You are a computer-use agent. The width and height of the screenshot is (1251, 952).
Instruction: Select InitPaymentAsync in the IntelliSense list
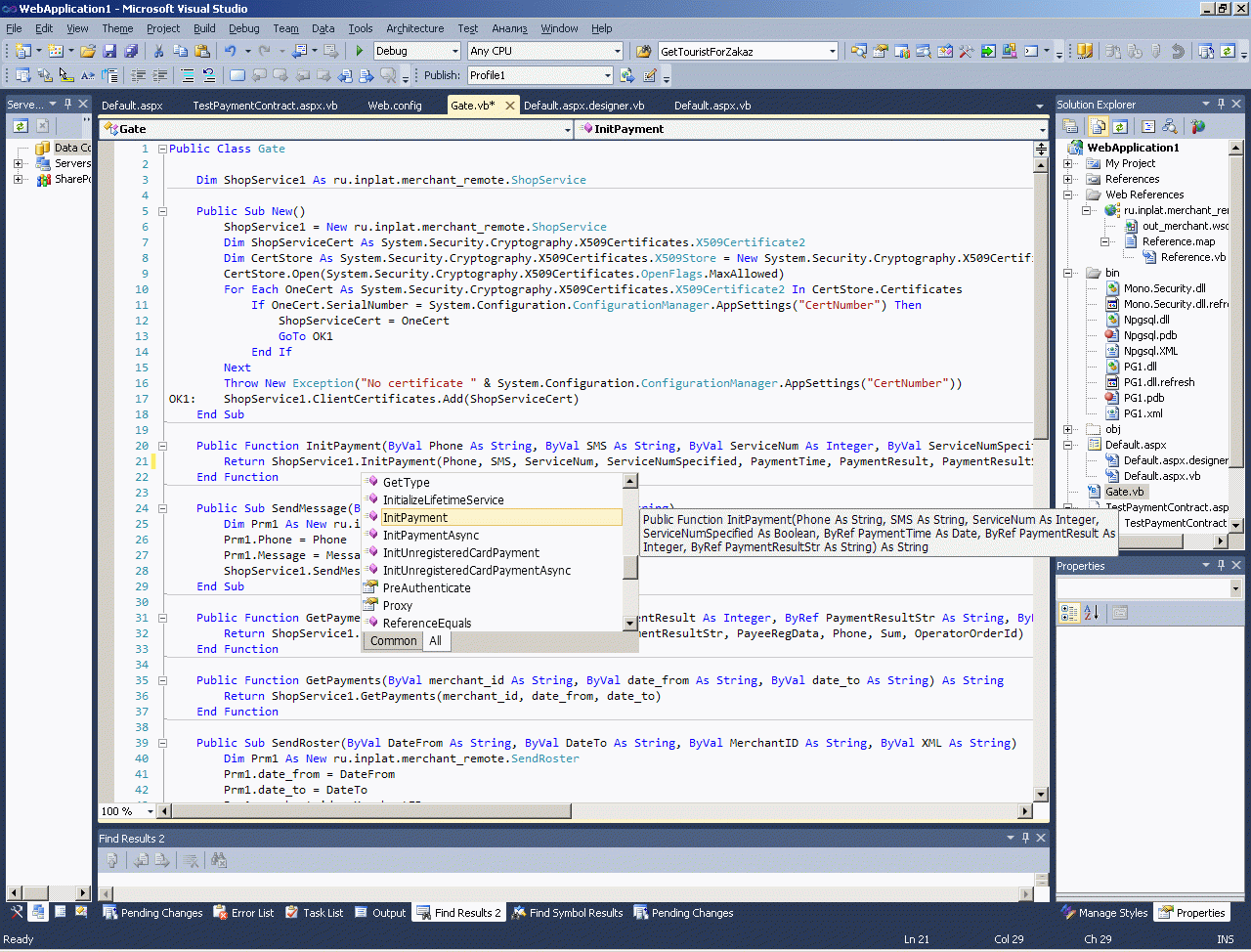[431, 536]
